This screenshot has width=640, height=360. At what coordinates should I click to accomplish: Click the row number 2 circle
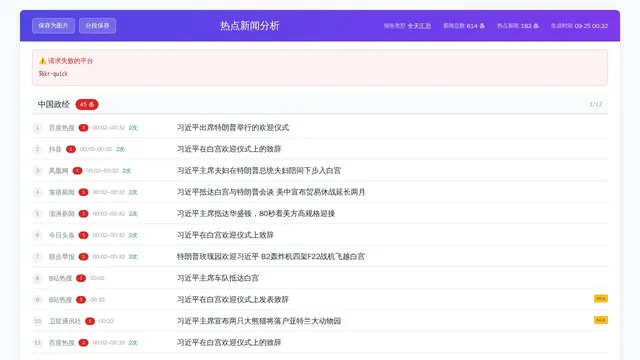pyautogui.click(x=38, y=149)
